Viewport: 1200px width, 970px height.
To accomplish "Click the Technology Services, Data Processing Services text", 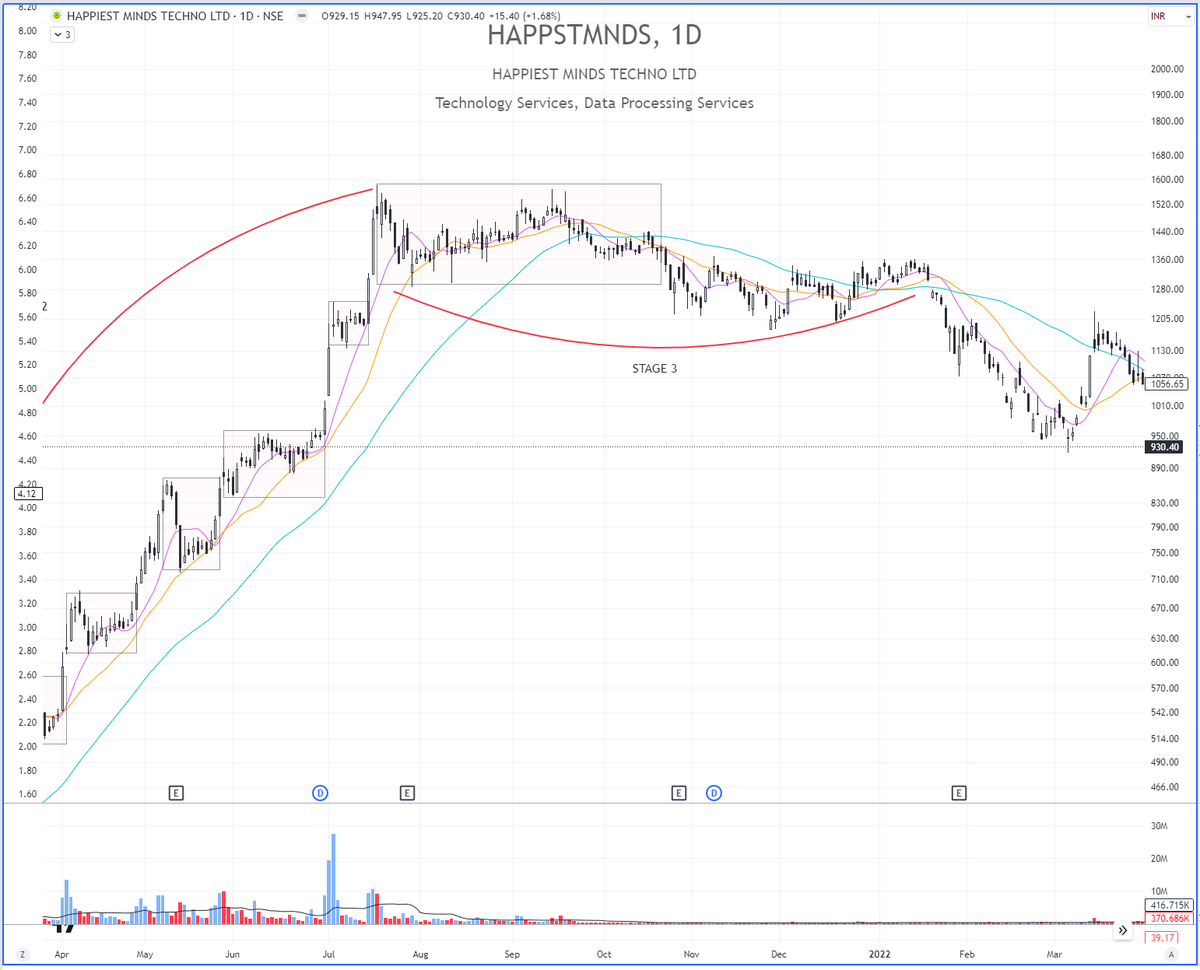I will (594, 103).
